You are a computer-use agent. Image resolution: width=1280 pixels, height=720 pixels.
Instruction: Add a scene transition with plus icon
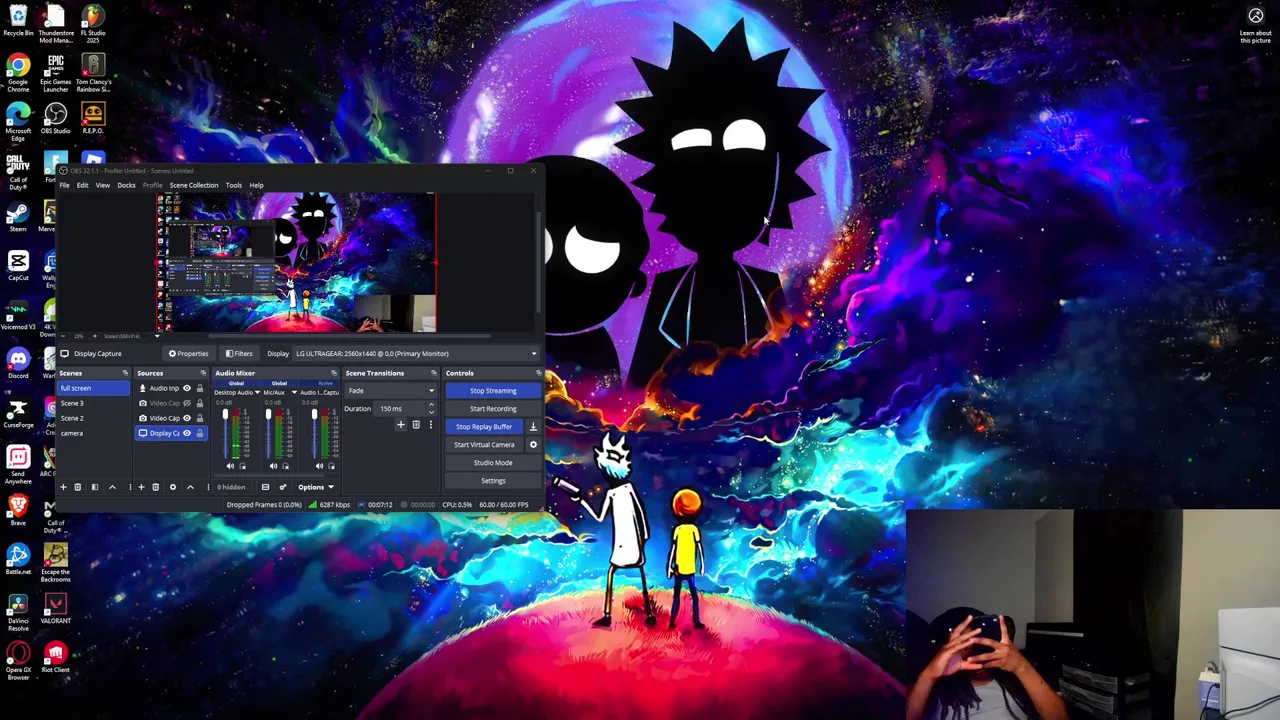401,424
